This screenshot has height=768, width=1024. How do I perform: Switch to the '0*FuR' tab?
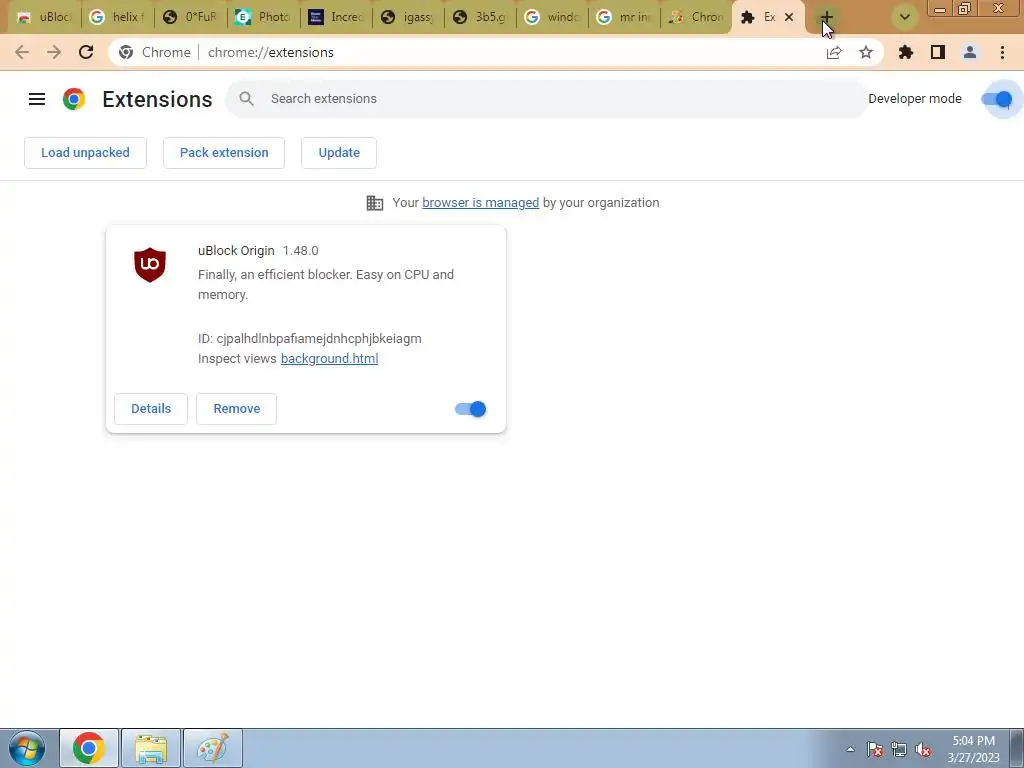(x=189, y=18)
